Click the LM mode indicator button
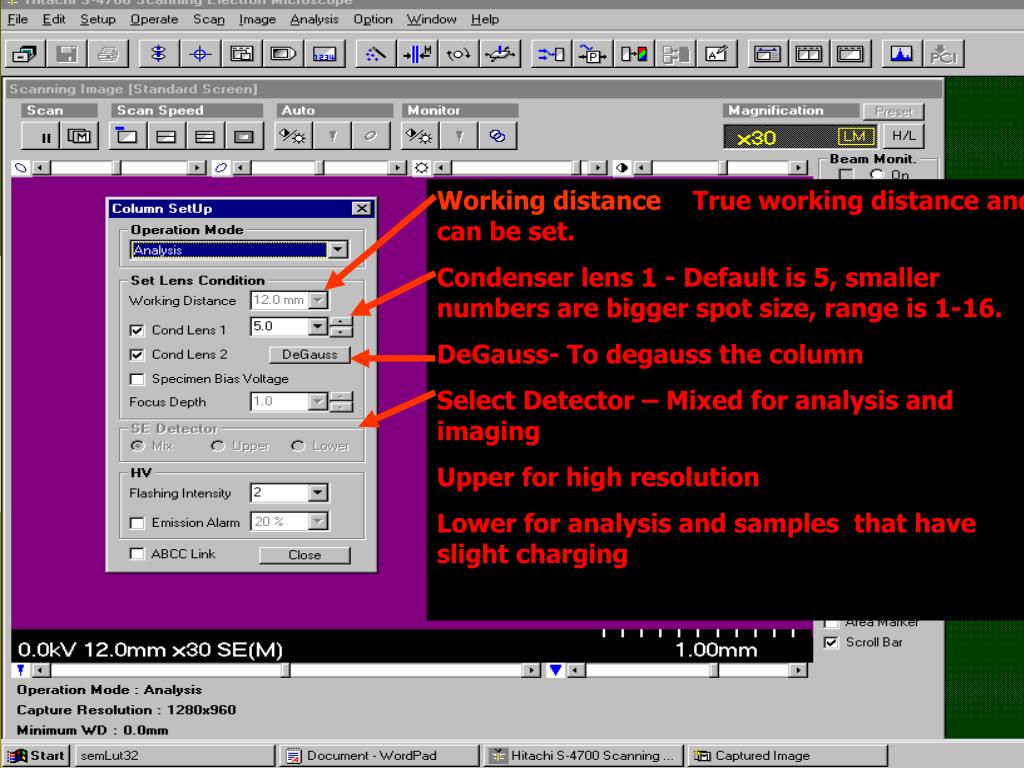 (x=856, y=136)
